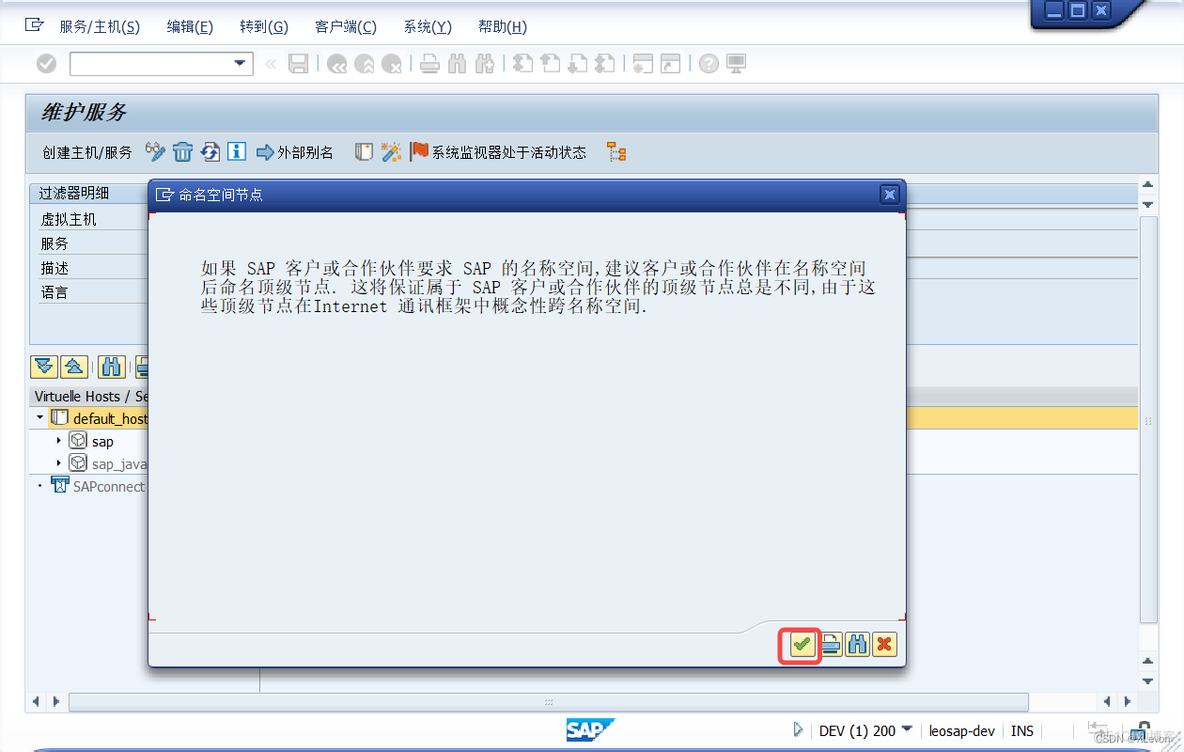Click the 描述 filter label
This screenshot has height=752, width=1184.
(x=54, y=268)
